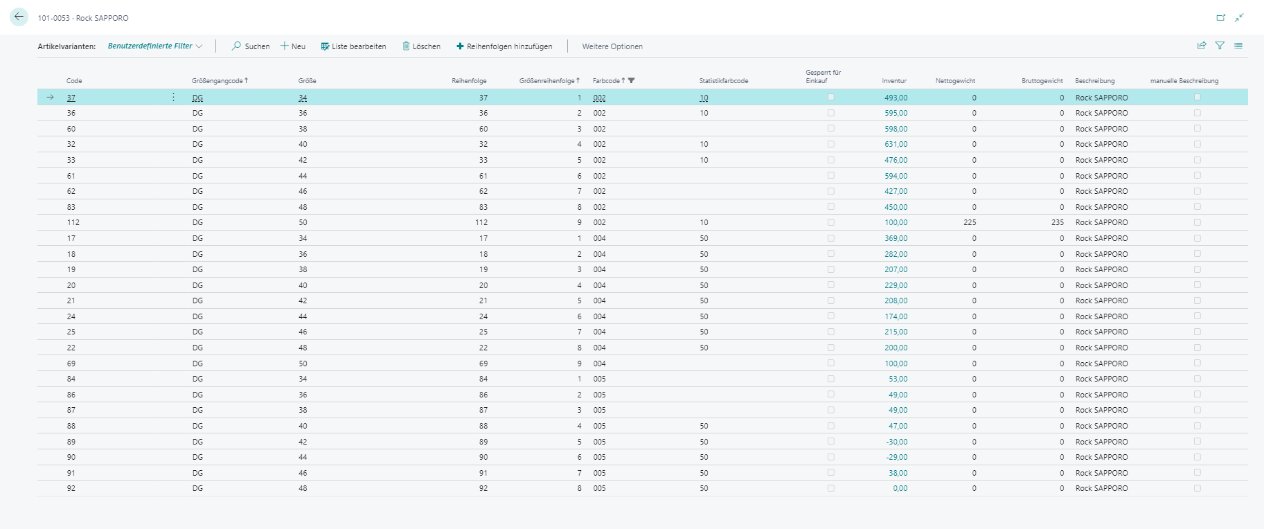The height and width of the screenshot is (529, 1264).
Task: Open Weitere Optionen menu
Action: pos(612,46)
